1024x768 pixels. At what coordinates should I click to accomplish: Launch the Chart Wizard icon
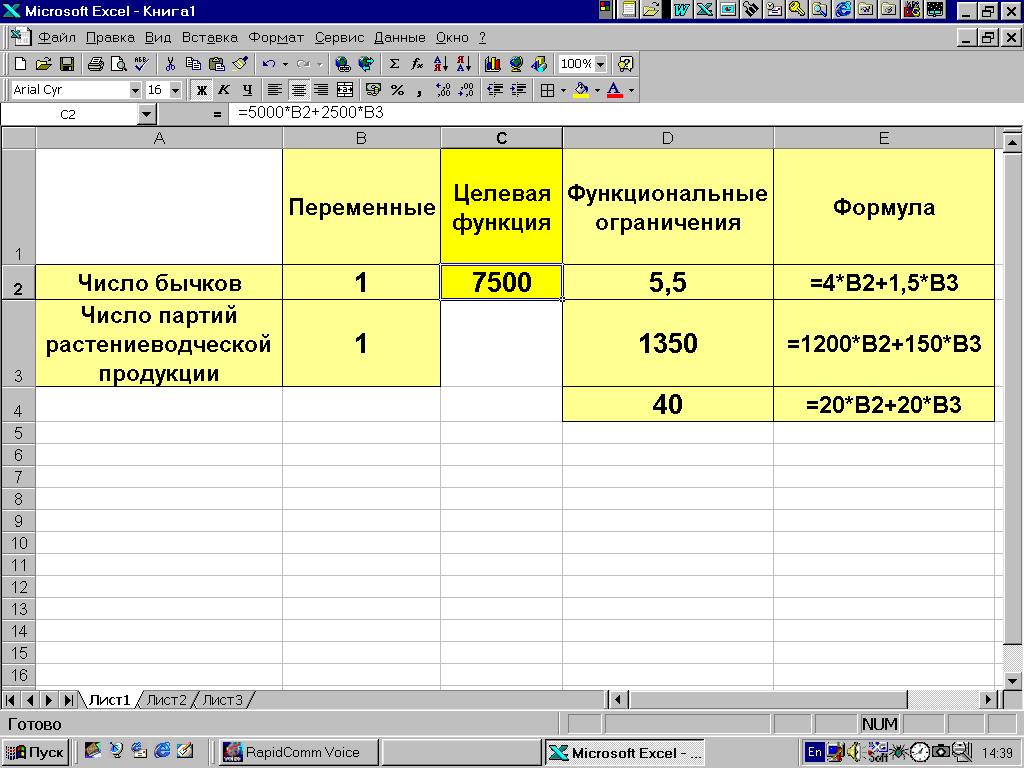coord(493,64)
